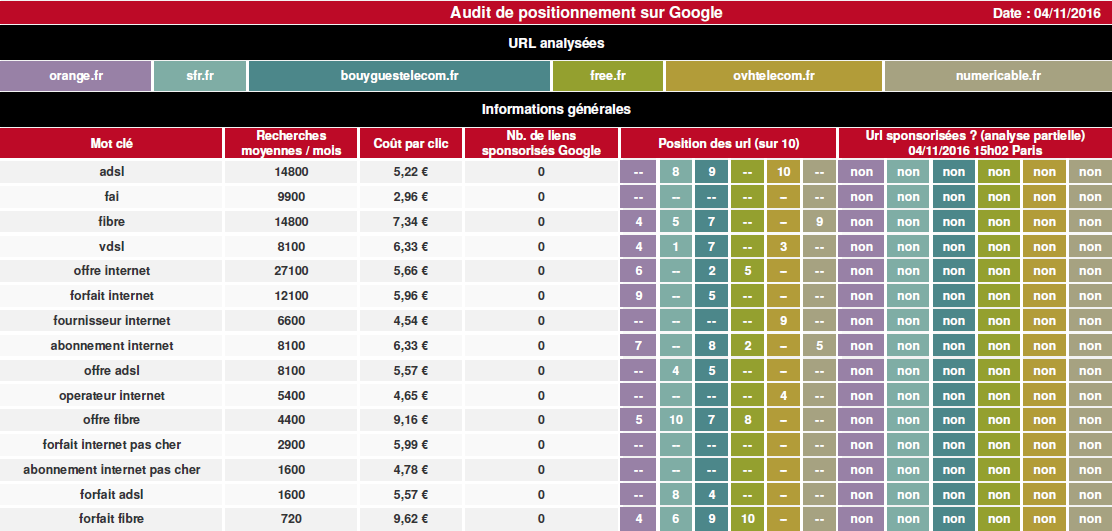Click the 'Date : 04/11/2016' text
Screen dimensions: 1112x531
tap(1048, 13)
